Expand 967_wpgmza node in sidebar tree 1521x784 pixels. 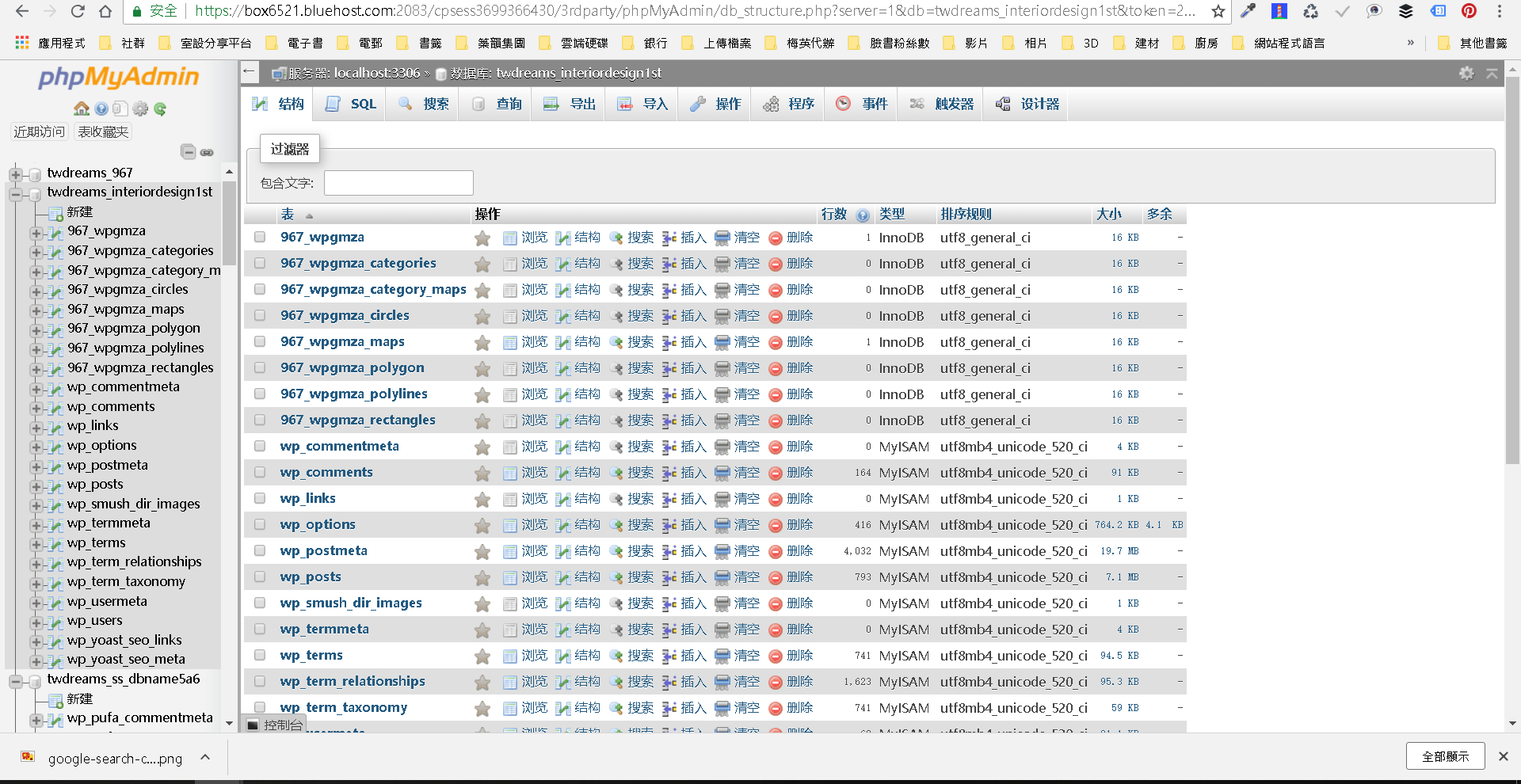point(36,233)
